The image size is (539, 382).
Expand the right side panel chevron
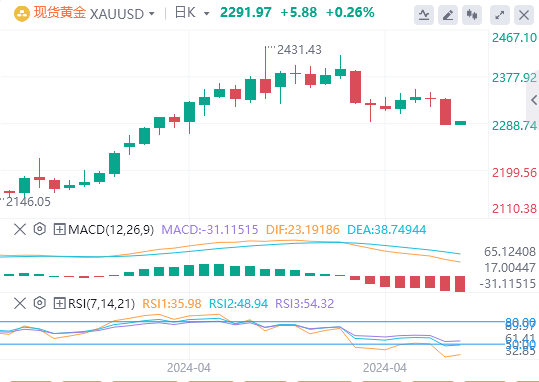point(534,100)
